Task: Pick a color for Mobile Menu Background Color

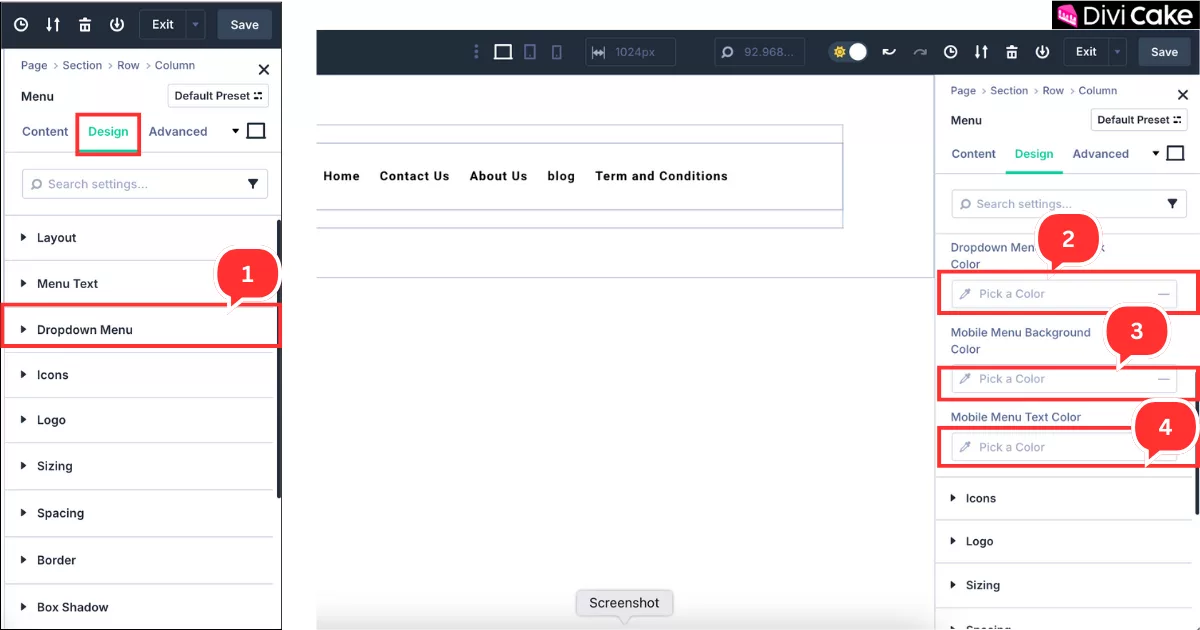Action: coord(1064,379)
